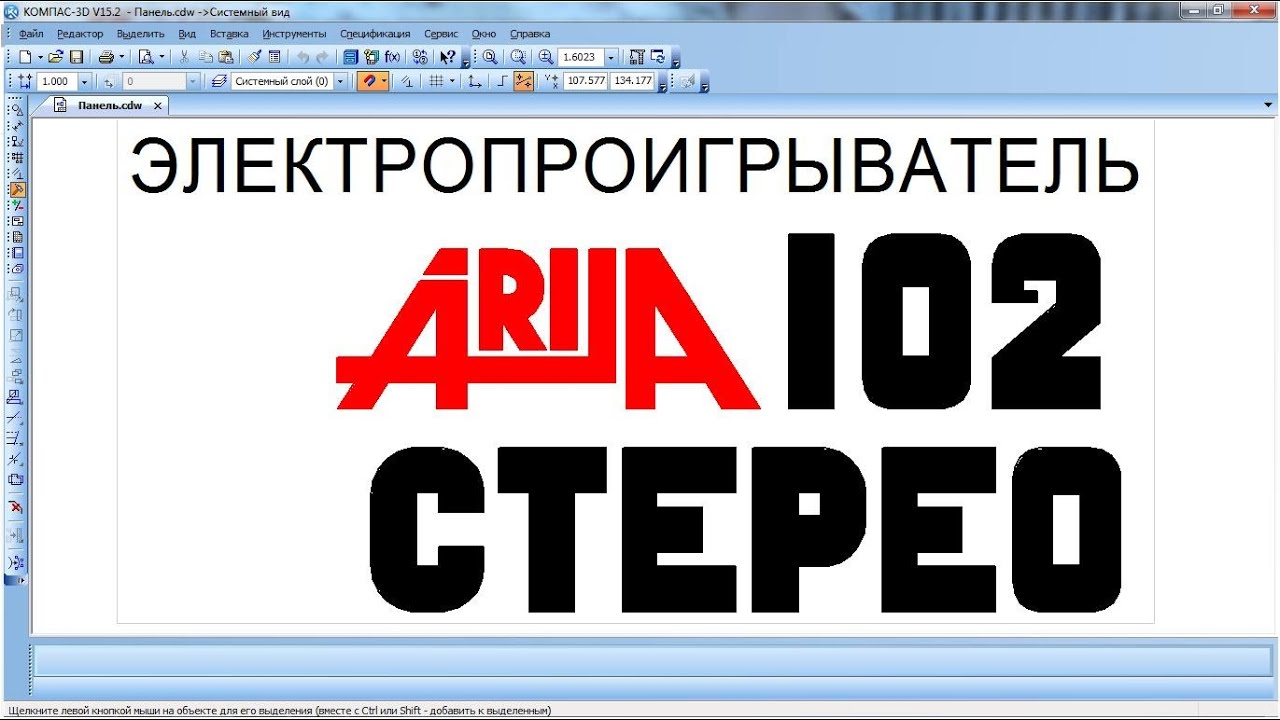This screenshot has height=720, width=1280.
Task: Click the red cross icon in the left toolbar
Action: [16, 508]
